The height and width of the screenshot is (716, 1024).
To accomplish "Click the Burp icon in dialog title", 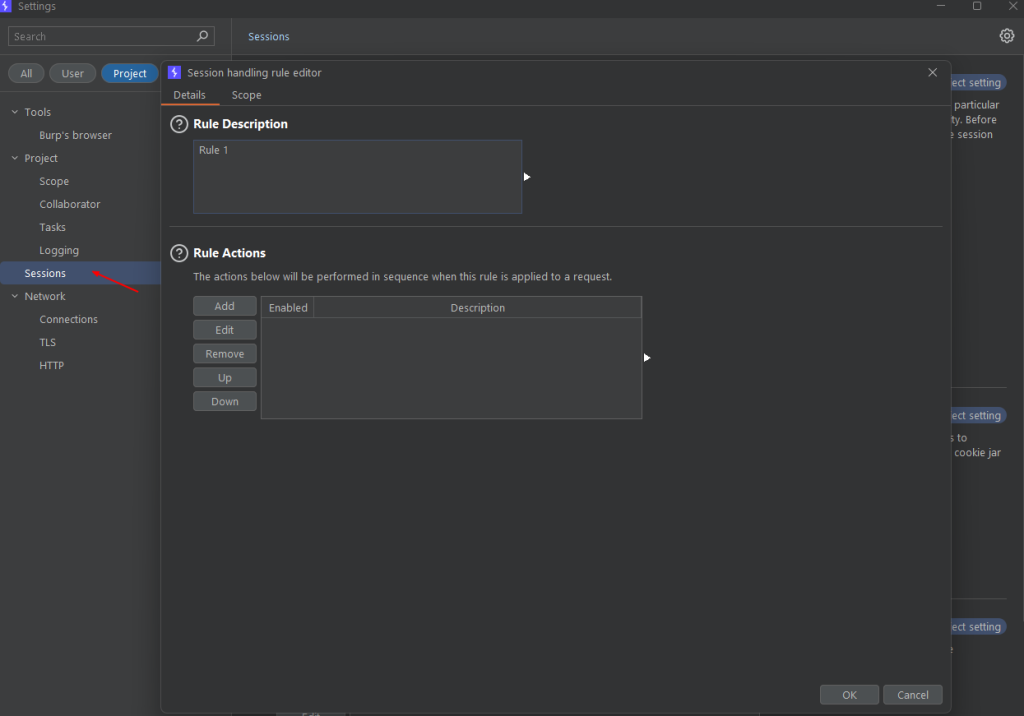I will [x=174, y=73].
